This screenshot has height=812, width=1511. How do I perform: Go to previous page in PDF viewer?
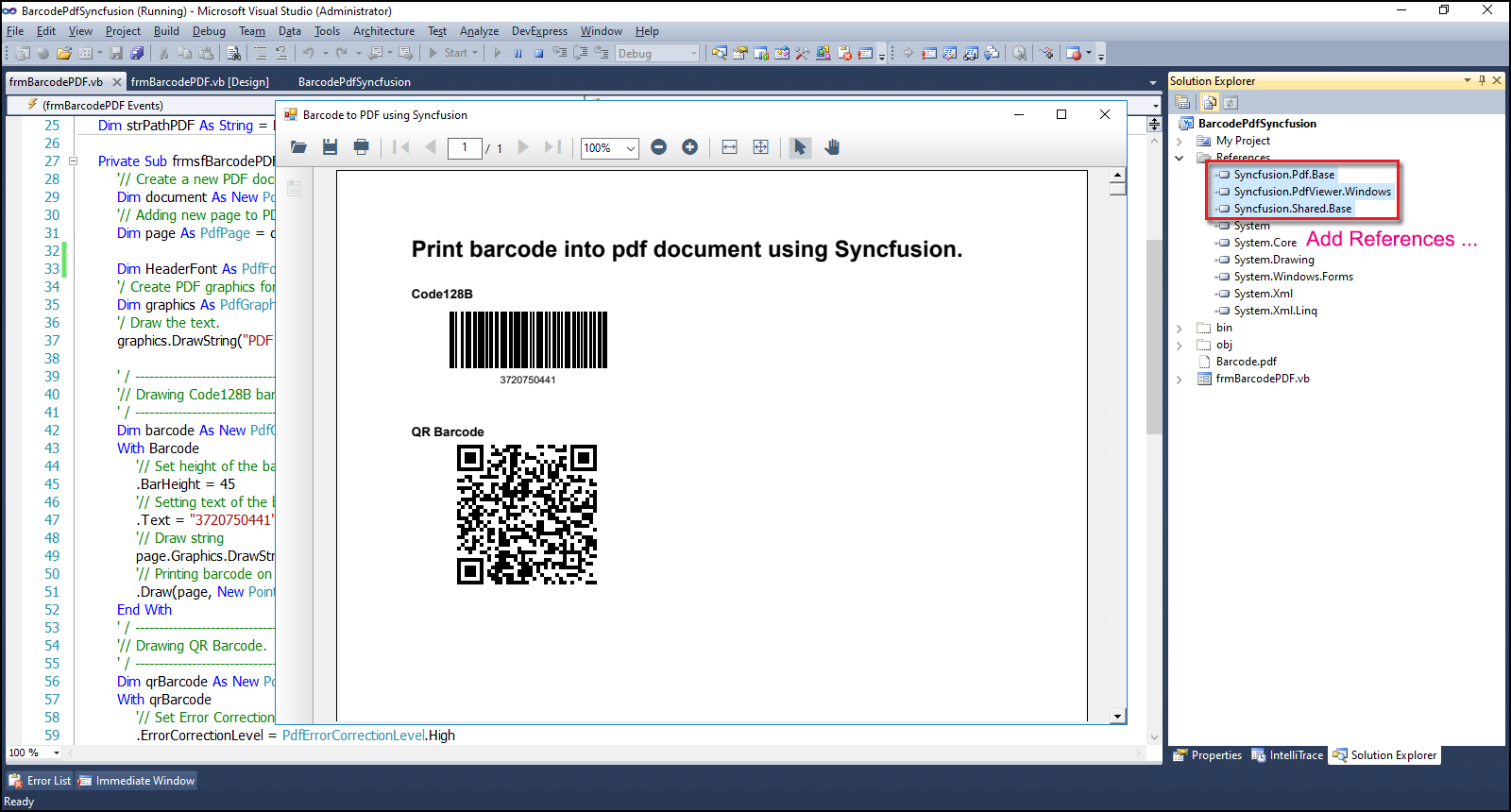pyautogui.click(x=431, y=147)
